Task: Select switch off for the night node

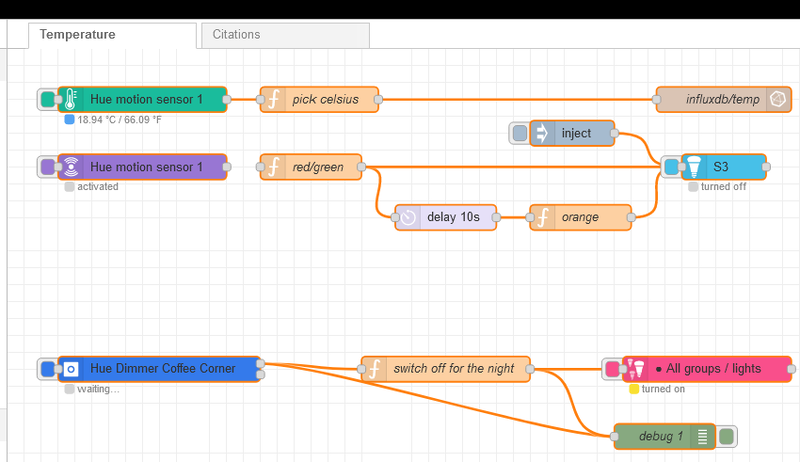Action: [445, 369]
